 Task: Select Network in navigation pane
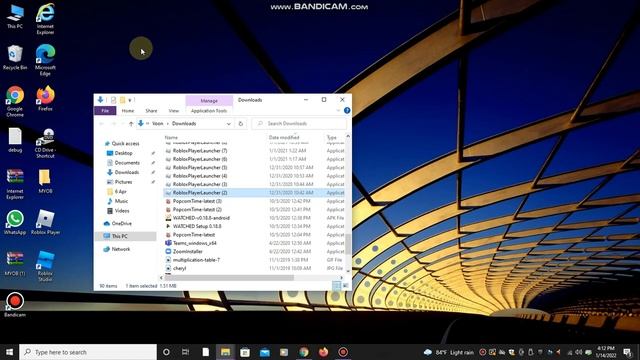(121, 249)
